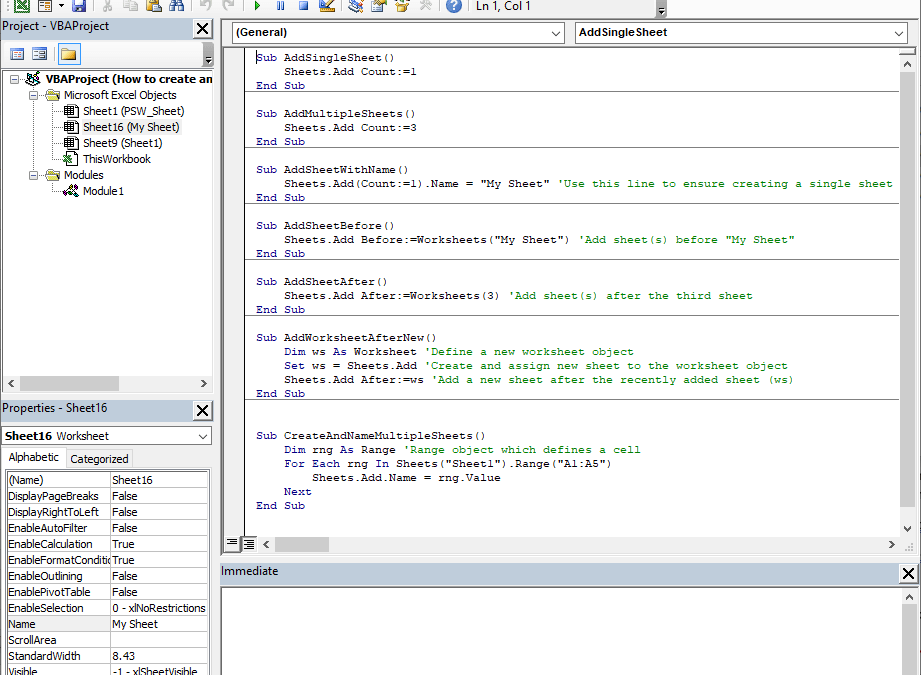Open Project Explorer toolbar icon
Screen dimensions: 921x675
tap(355, 5)
